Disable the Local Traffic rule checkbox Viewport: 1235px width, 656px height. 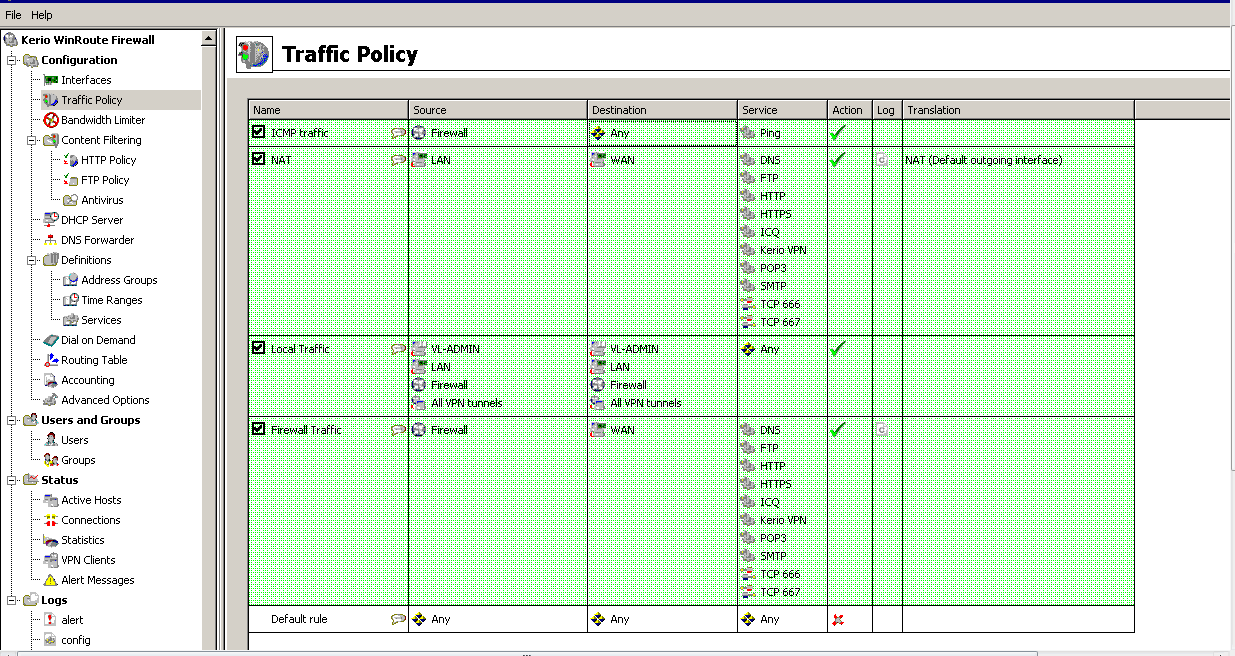pos(259,348)
